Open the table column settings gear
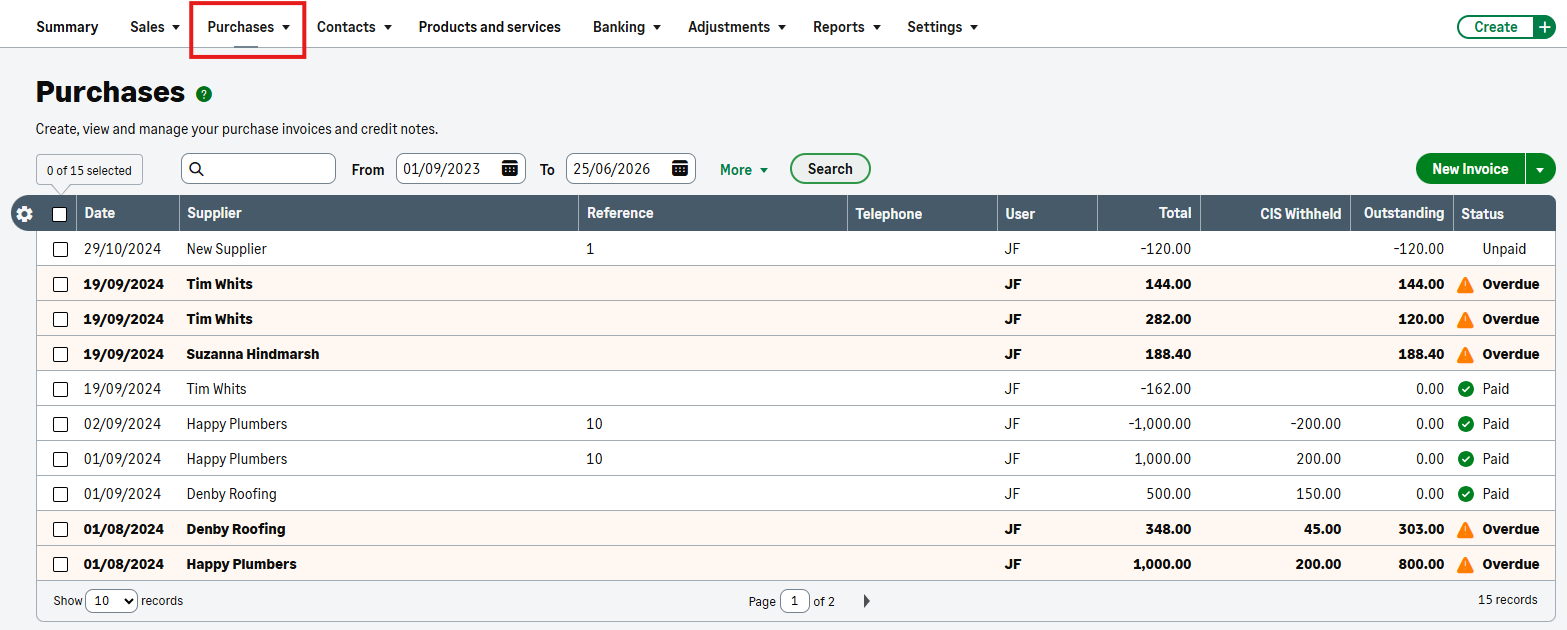The image size is (1567, 630). pos(25,214)
